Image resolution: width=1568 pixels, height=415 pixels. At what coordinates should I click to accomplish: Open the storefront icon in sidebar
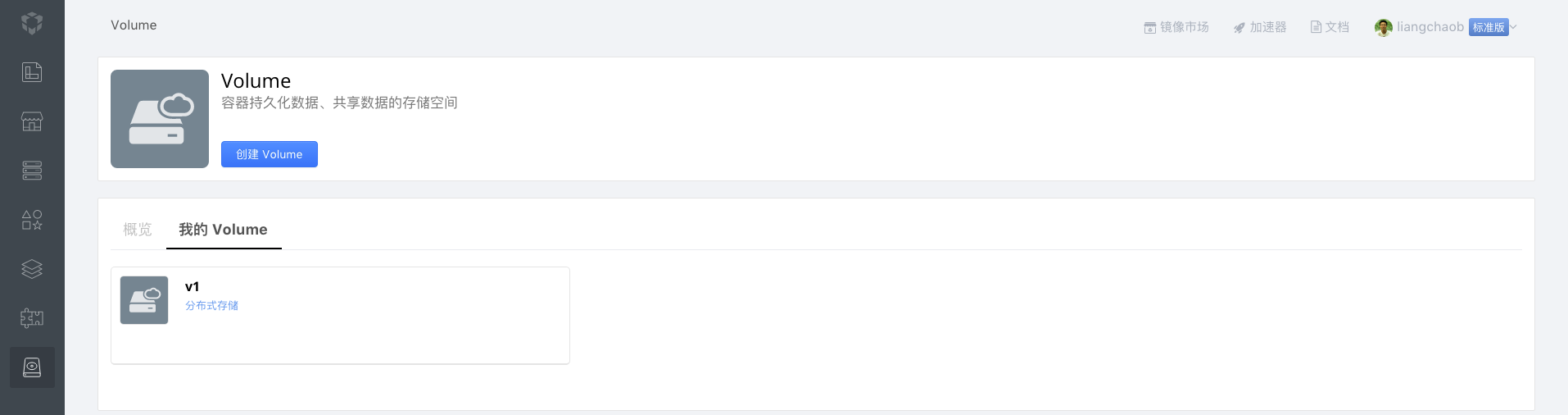point(32,121)
